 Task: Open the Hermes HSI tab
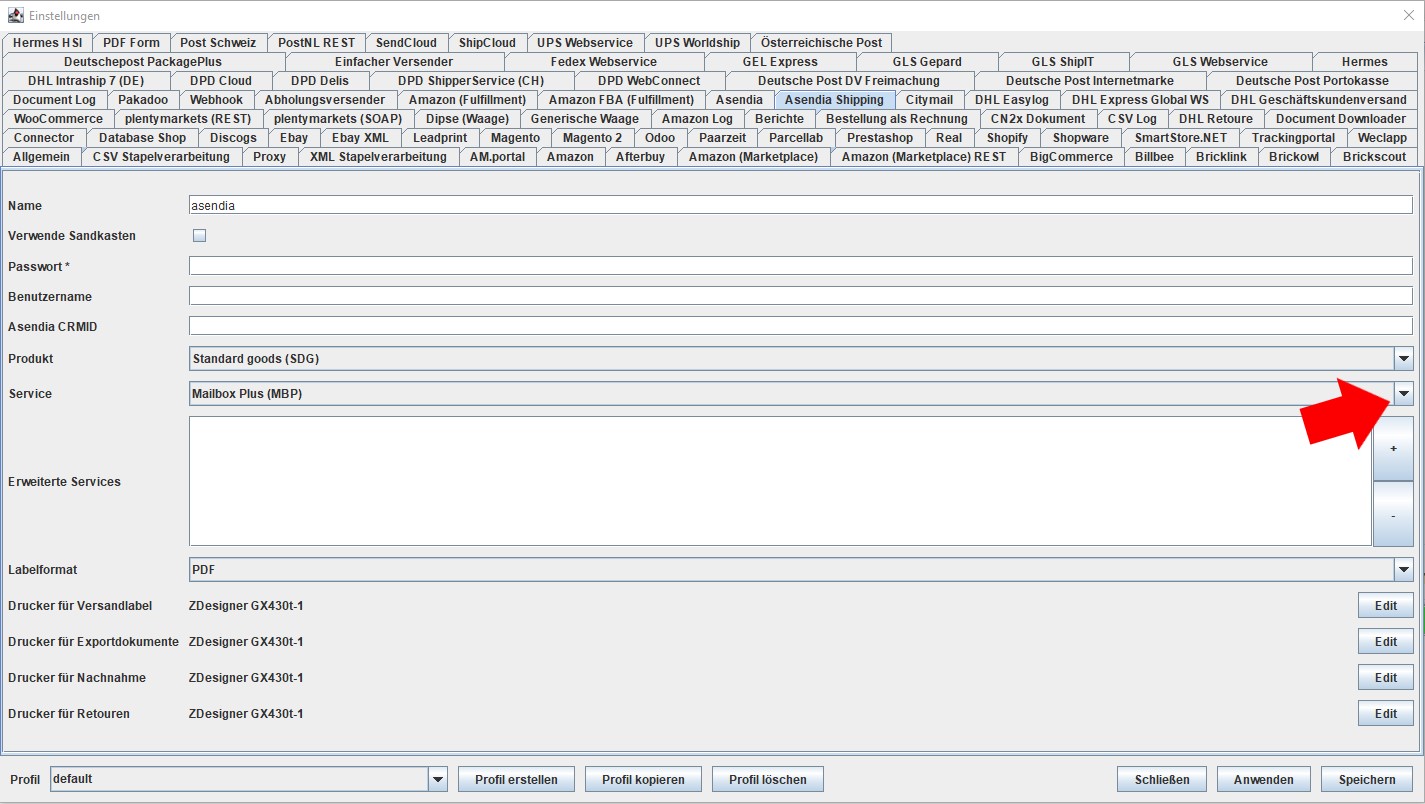pyautogui.click(x=47, y=43)
